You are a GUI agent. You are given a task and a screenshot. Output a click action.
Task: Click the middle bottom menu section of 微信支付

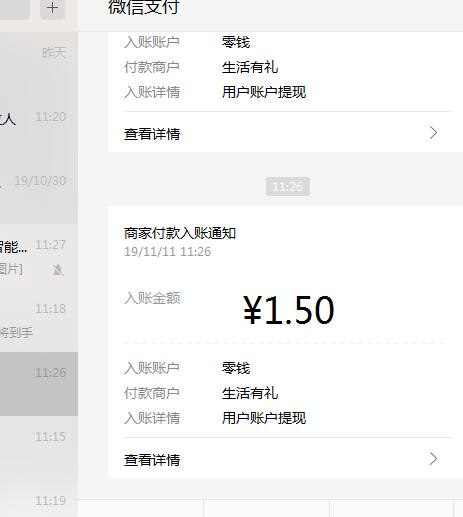click(x=266, y=508)
